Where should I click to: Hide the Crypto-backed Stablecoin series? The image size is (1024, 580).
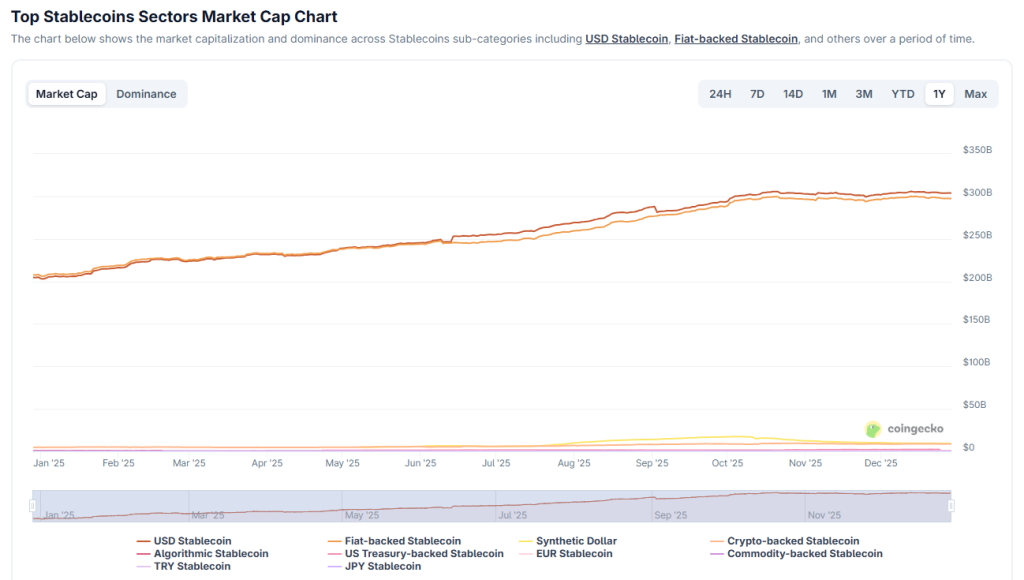(x=792, y=541)
